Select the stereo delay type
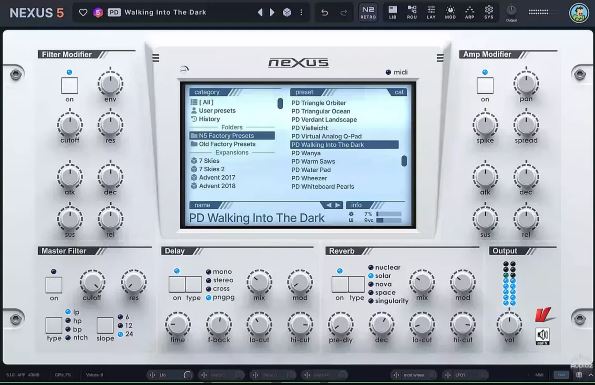 pos(220,280)
